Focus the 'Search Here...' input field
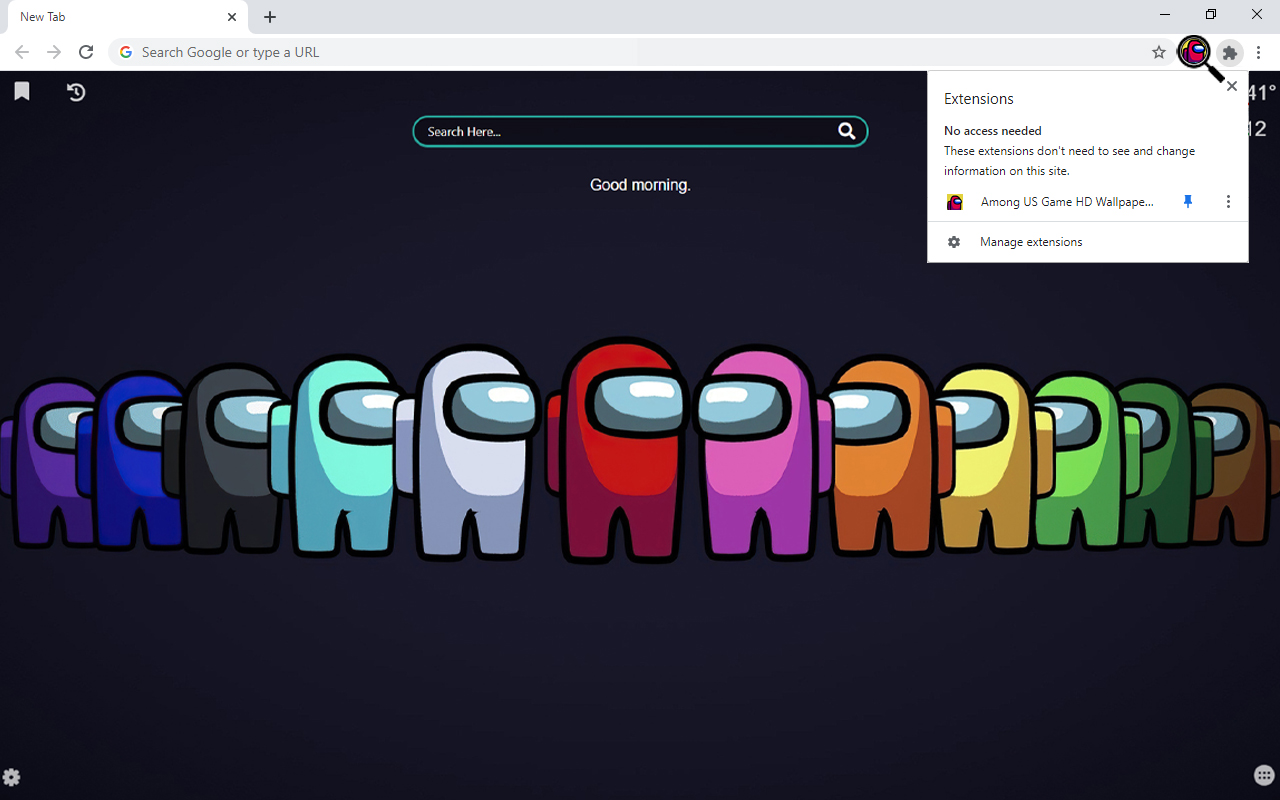The width and height of the screenshot is (1280, 800). coord(640,131)
